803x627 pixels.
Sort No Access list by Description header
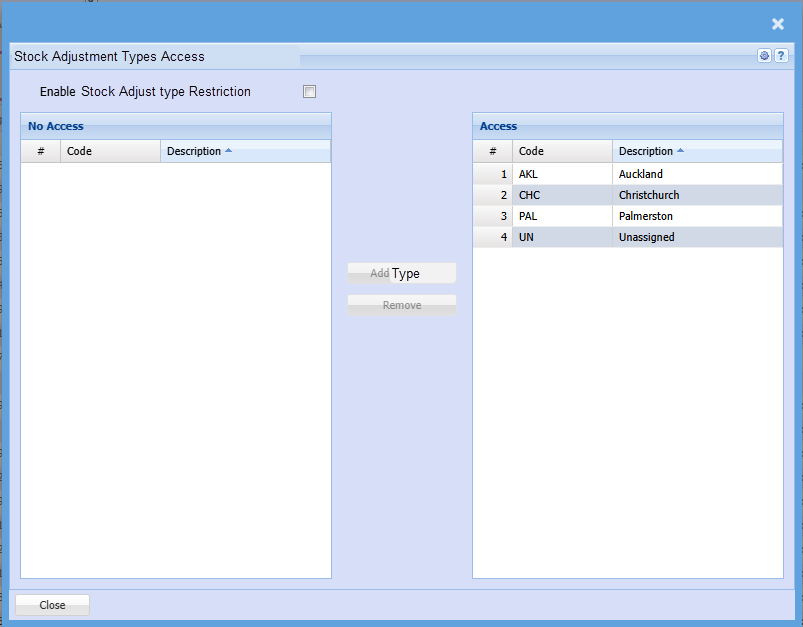[x=244, y=151]
